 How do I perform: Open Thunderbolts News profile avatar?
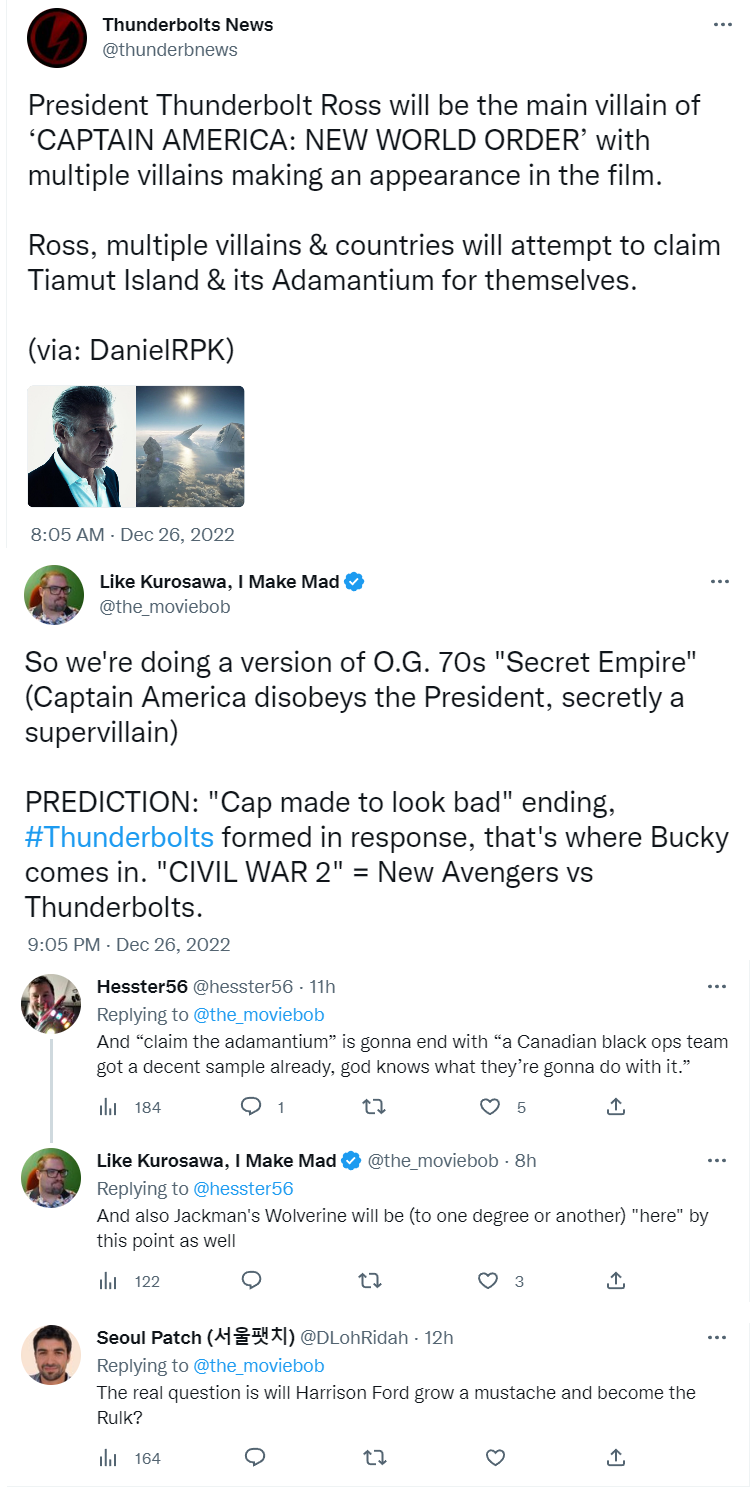[57, 38]
